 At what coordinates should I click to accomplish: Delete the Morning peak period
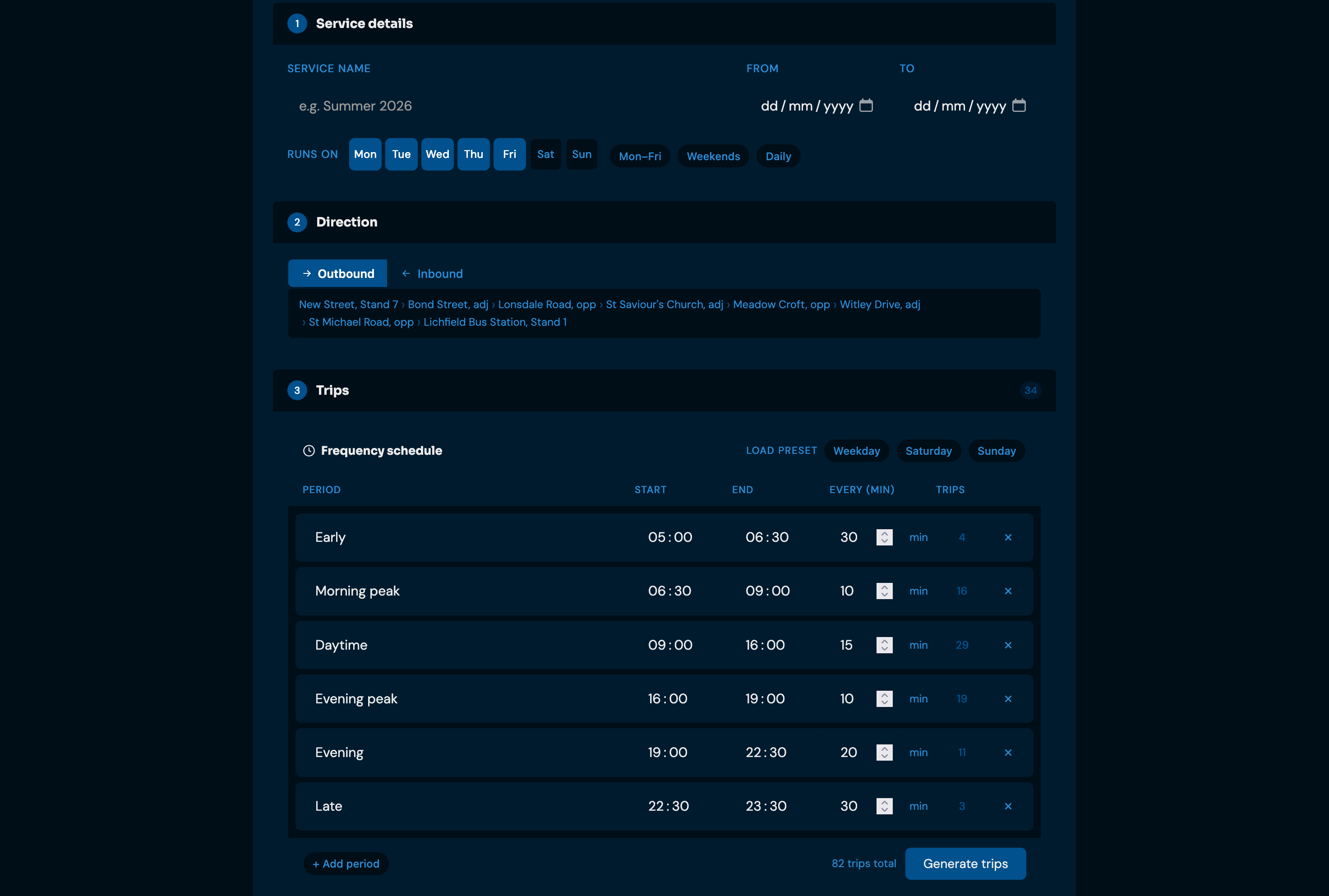click(x=1008, y=591)
